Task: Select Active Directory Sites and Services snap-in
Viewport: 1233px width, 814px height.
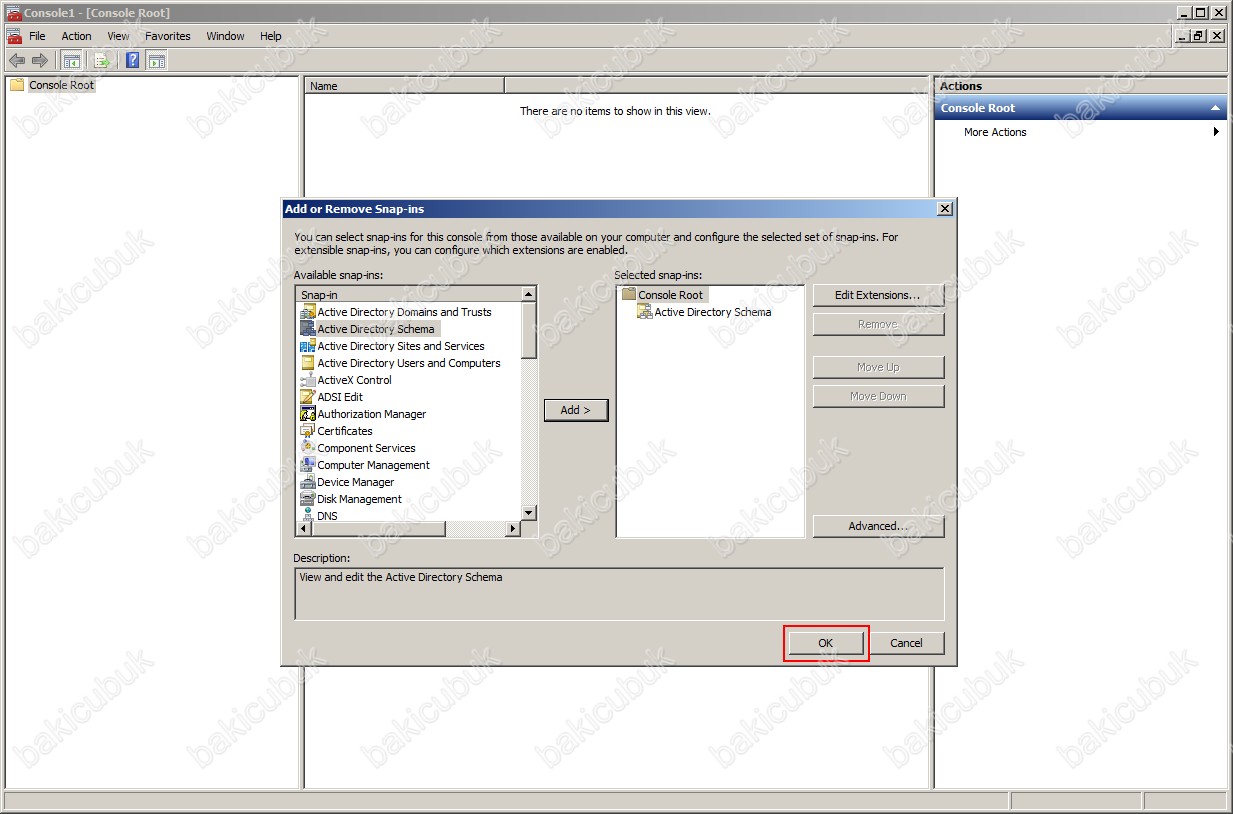Action: point(393,346)
